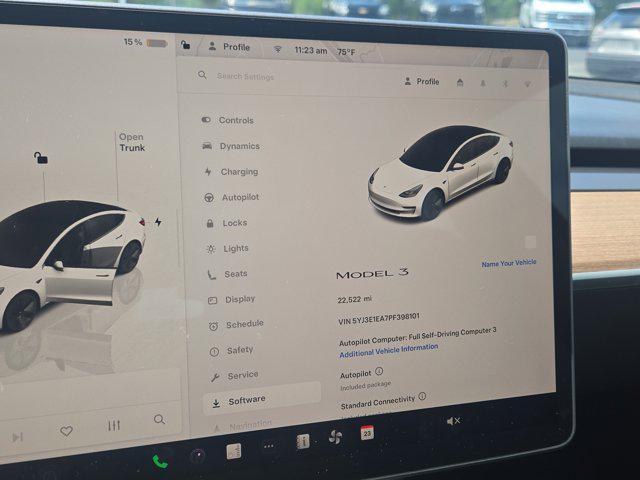This screenshot has height=480, width=640.
Task: Click the padlock icon beside Locks
Action: [x=210, y=223]
